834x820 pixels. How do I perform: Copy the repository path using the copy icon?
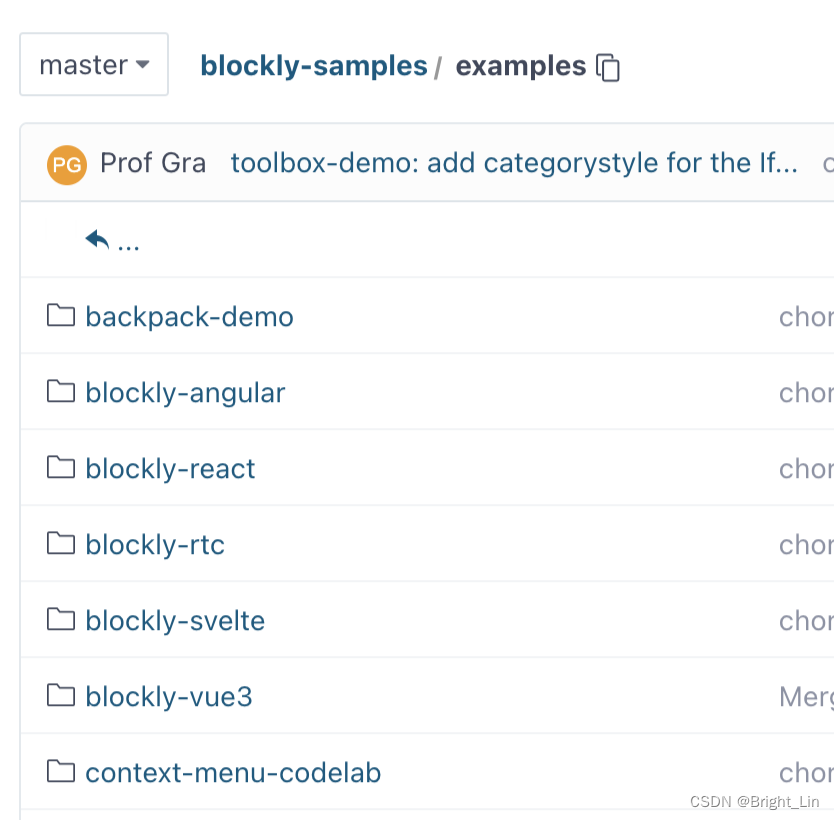pyautogui.click(x=609, y=67)
